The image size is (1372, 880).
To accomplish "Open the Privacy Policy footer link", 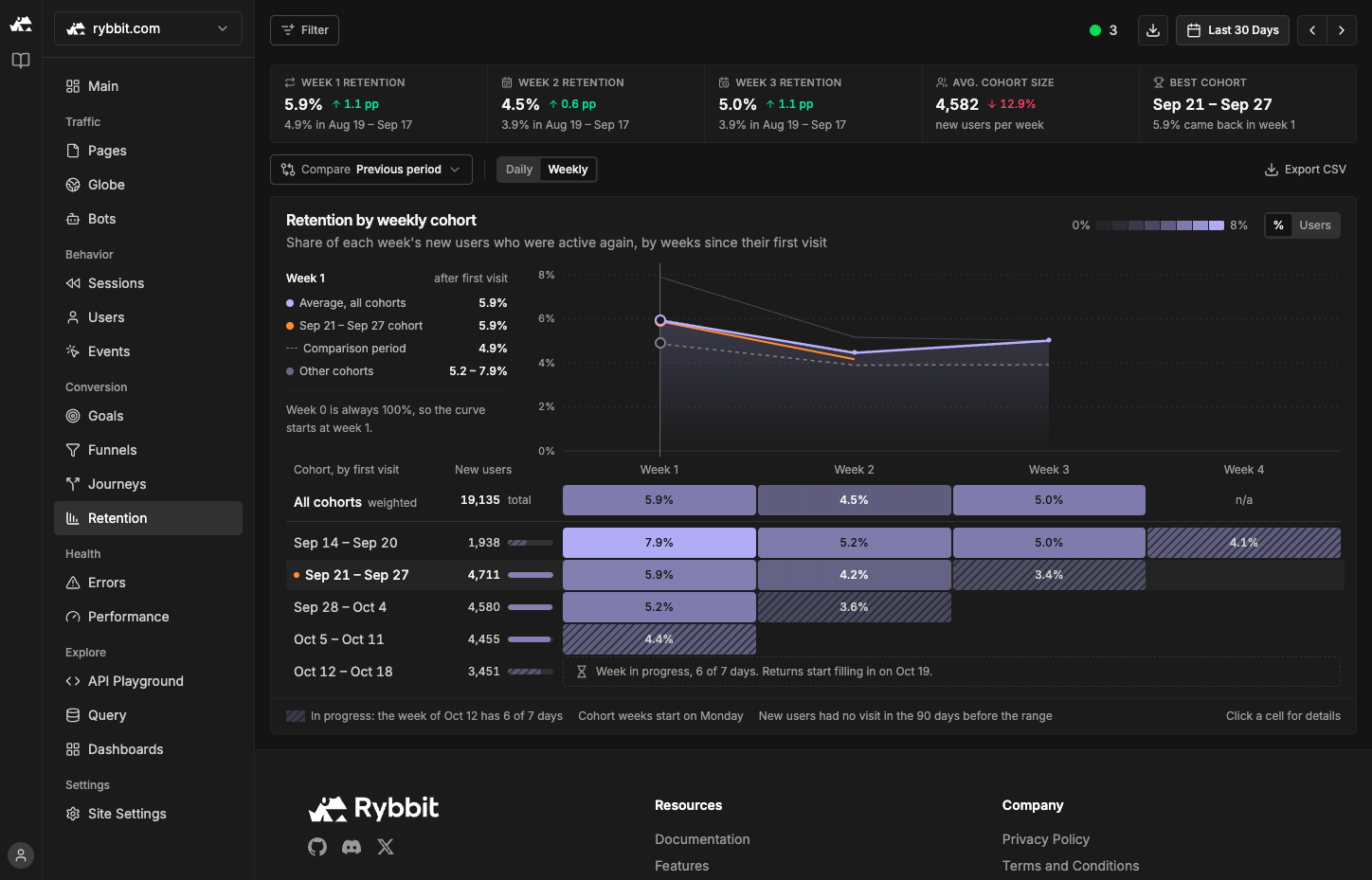I will [x=1046, y=839].
